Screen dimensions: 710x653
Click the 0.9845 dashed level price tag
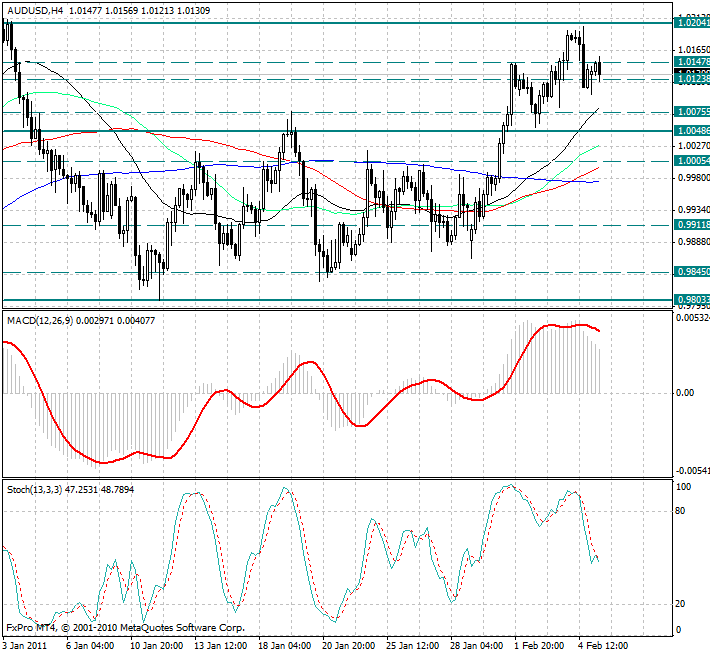point(692,271)
